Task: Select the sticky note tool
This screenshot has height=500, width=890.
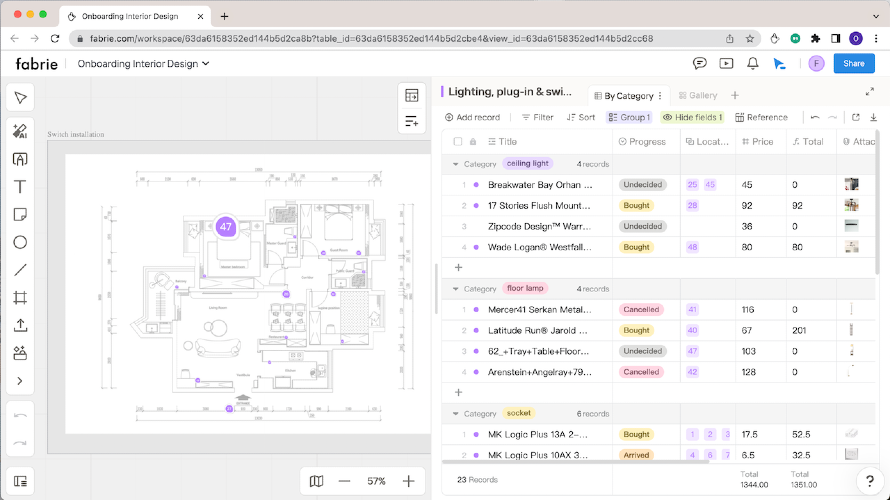Action: point(20,215)
